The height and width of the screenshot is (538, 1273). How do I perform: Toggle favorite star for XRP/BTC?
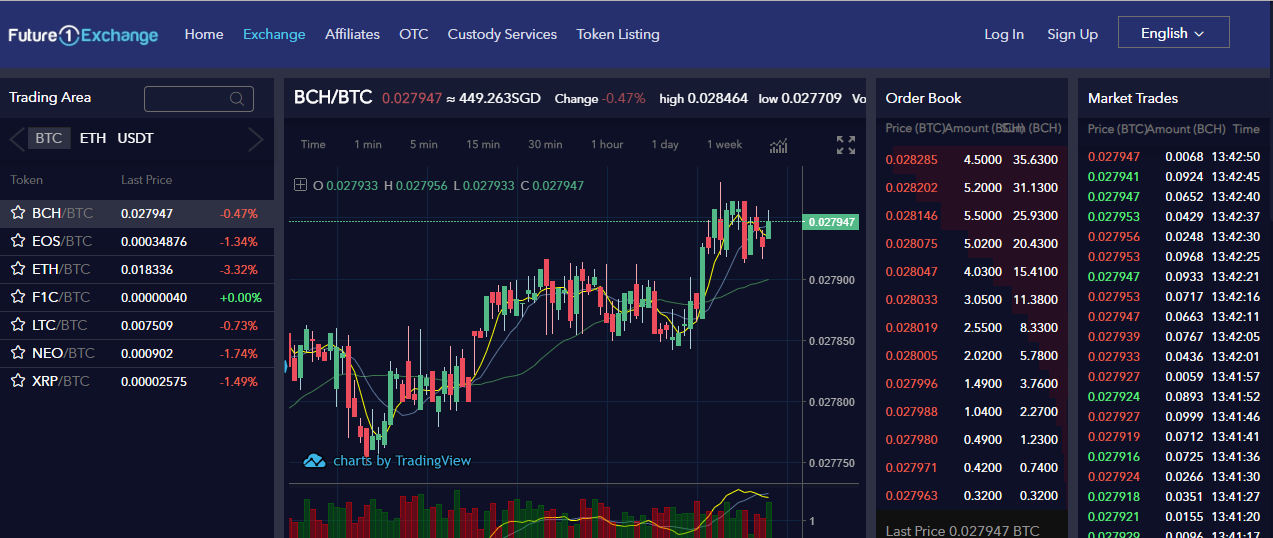click(18, 381)
